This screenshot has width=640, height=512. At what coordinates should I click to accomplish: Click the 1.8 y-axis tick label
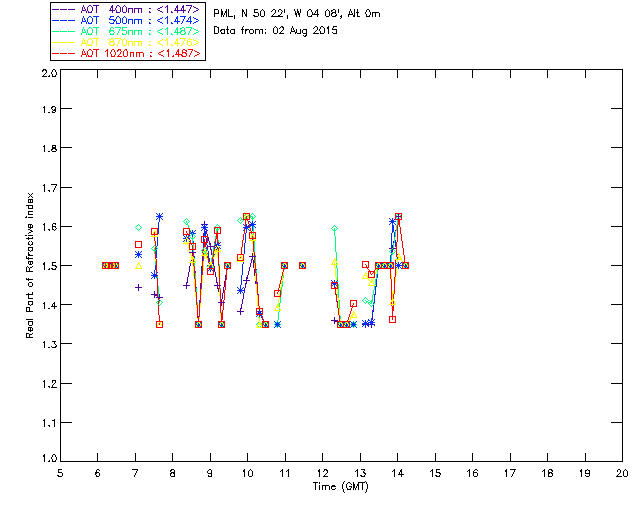49,148
